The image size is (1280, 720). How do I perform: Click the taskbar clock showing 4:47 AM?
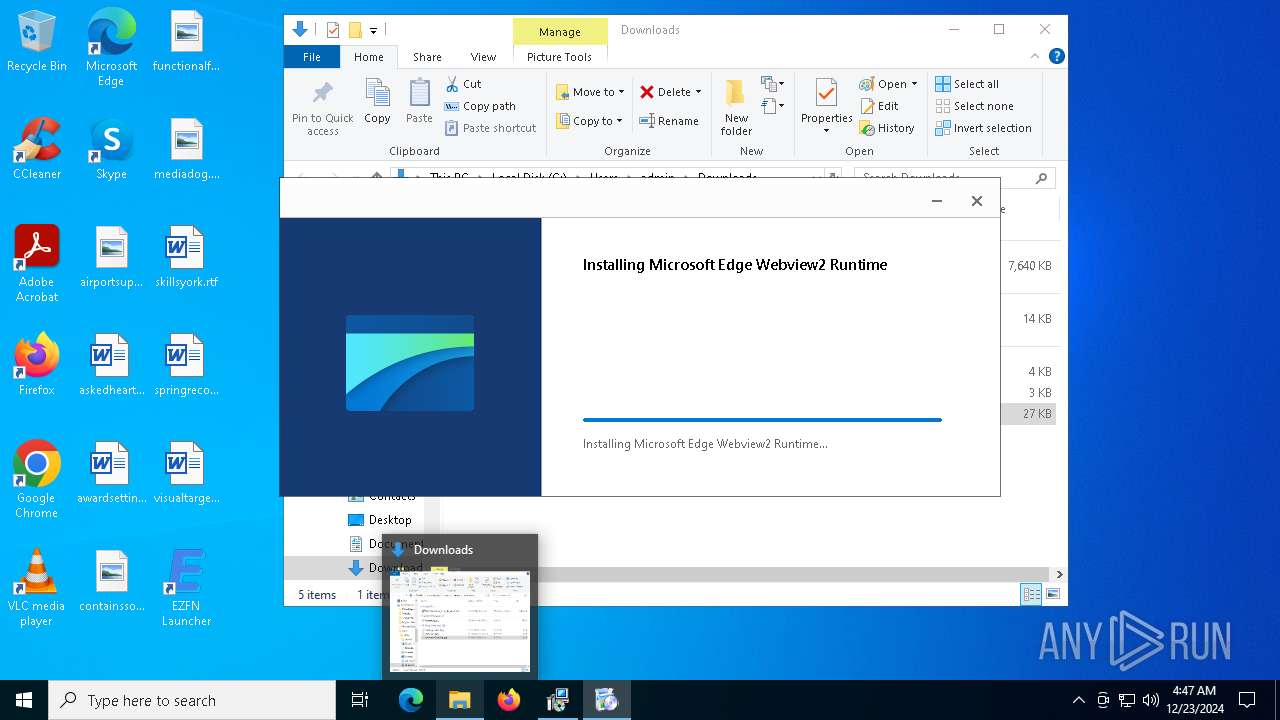coord(1194,700)
